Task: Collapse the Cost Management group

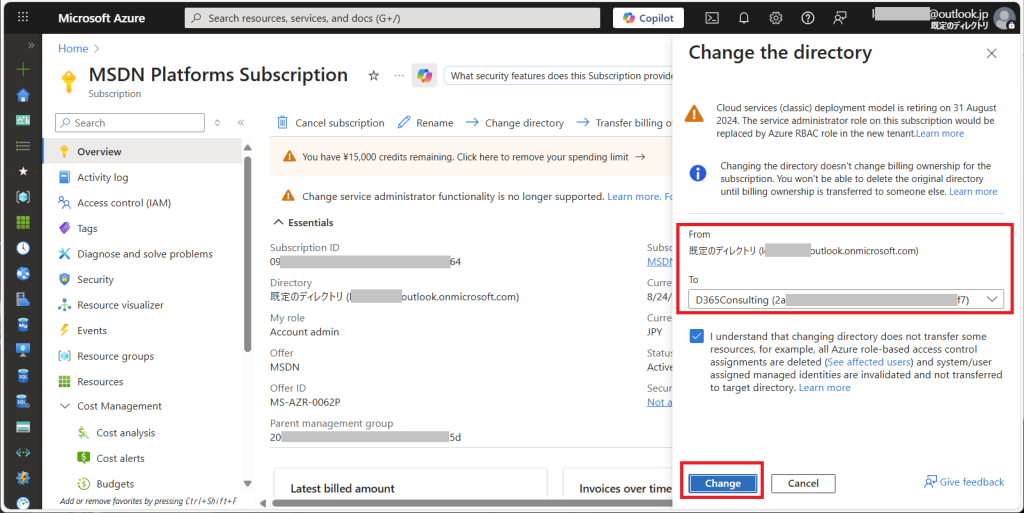Action: (x=64, y=407)
